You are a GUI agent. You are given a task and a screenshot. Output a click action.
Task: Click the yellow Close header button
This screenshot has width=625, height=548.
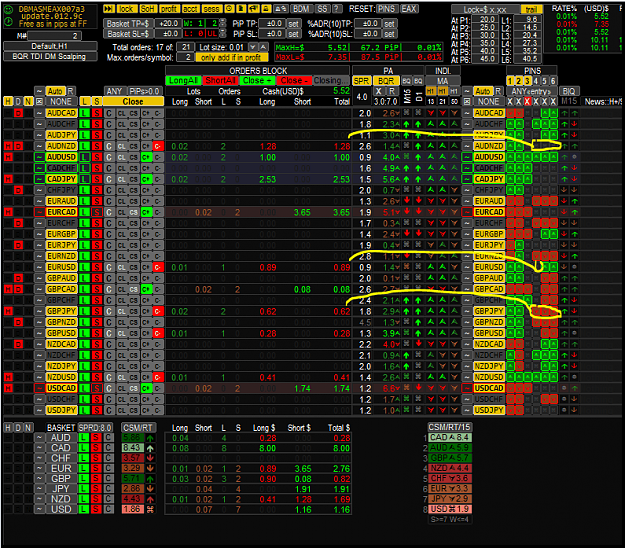133,102
